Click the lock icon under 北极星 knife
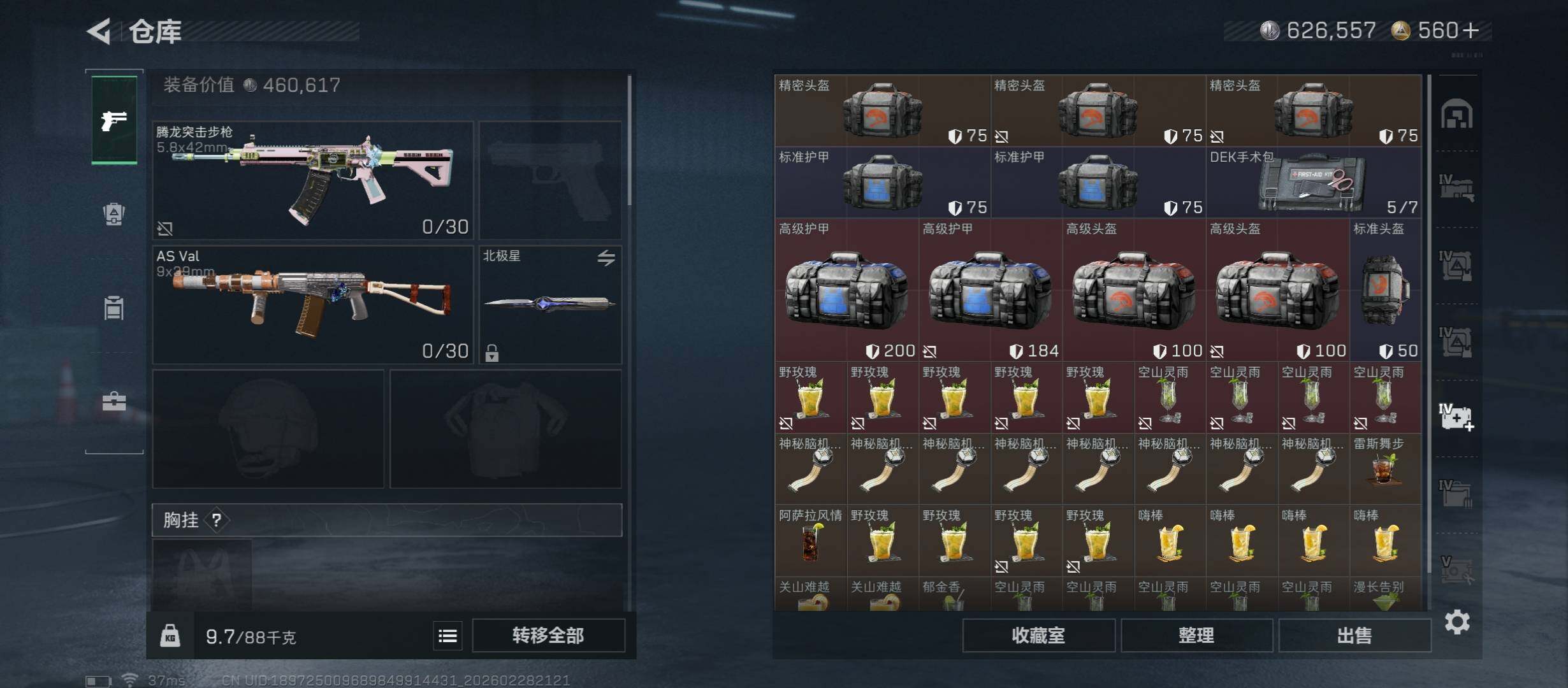This screenshot has height=688, width=1568. 491,352
